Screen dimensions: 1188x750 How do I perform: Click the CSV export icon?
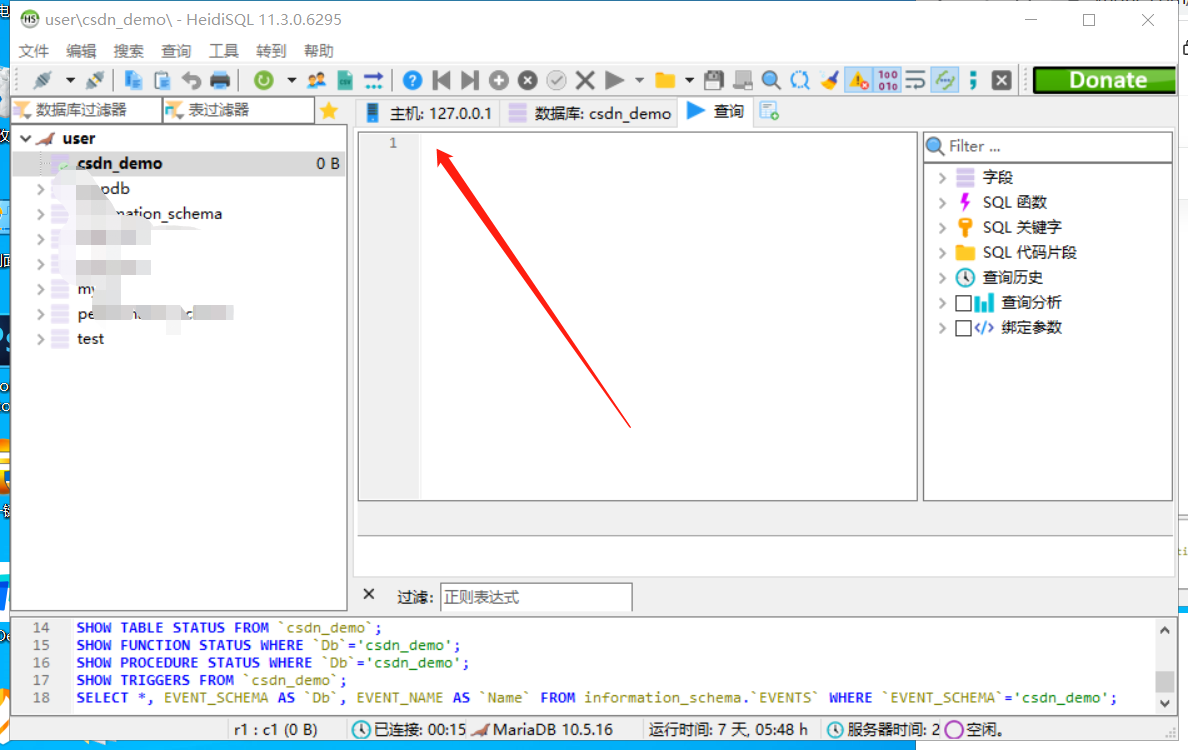click(x=345, y=80)
